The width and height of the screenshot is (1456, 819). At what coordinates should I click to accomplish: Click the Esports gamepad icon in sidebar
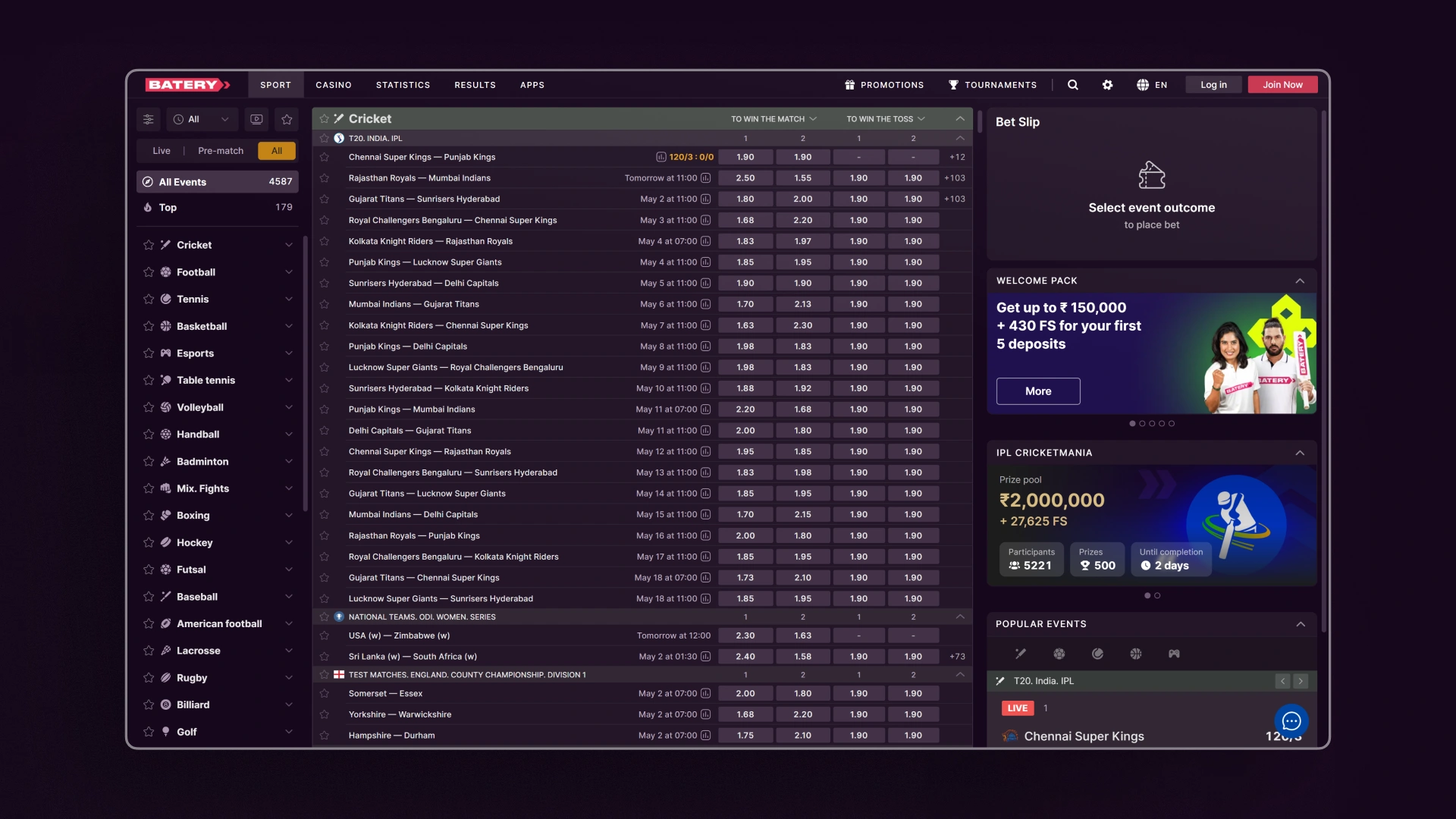(x=165, y=353)
